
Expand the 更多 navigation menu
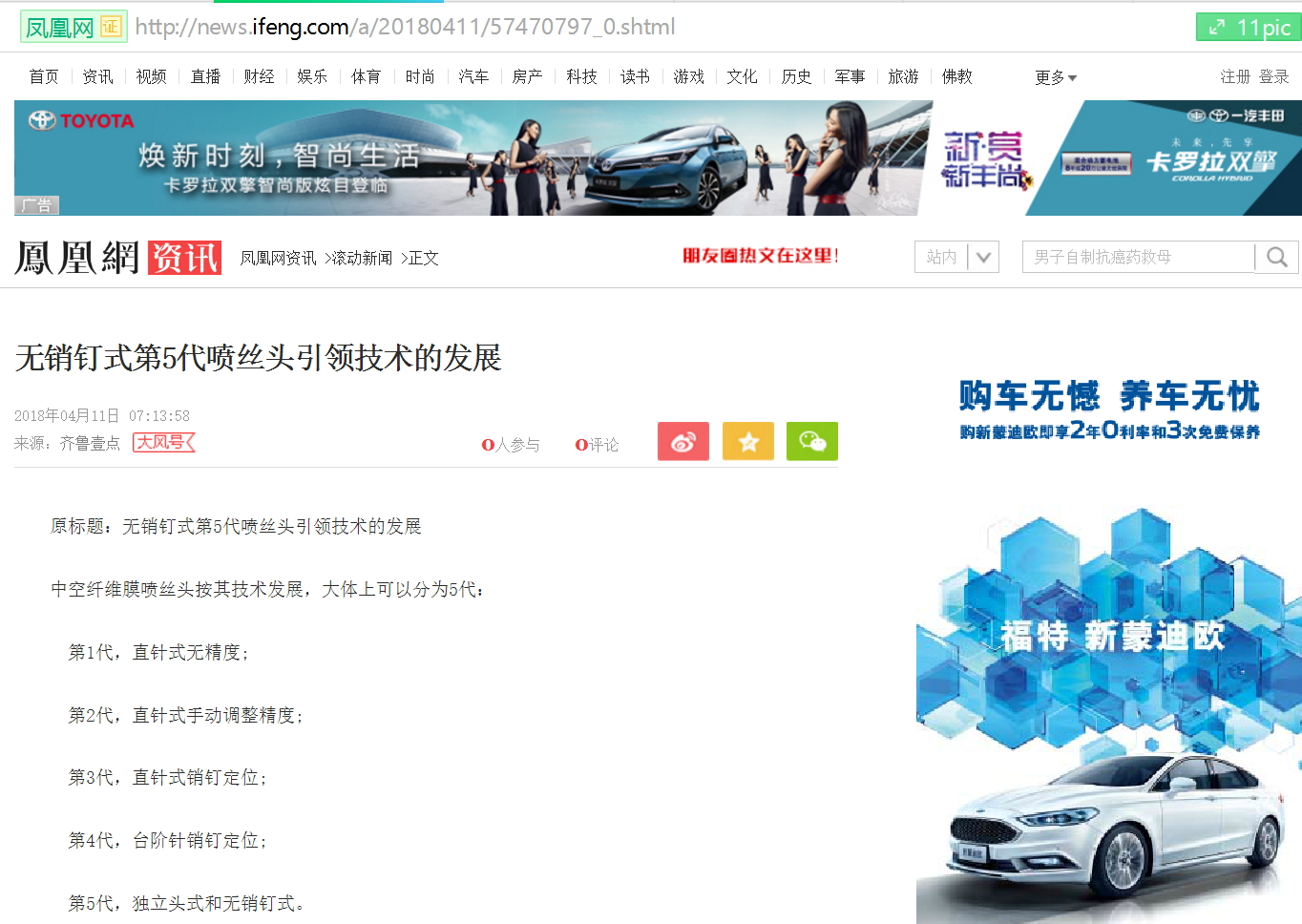(1055, 77)
